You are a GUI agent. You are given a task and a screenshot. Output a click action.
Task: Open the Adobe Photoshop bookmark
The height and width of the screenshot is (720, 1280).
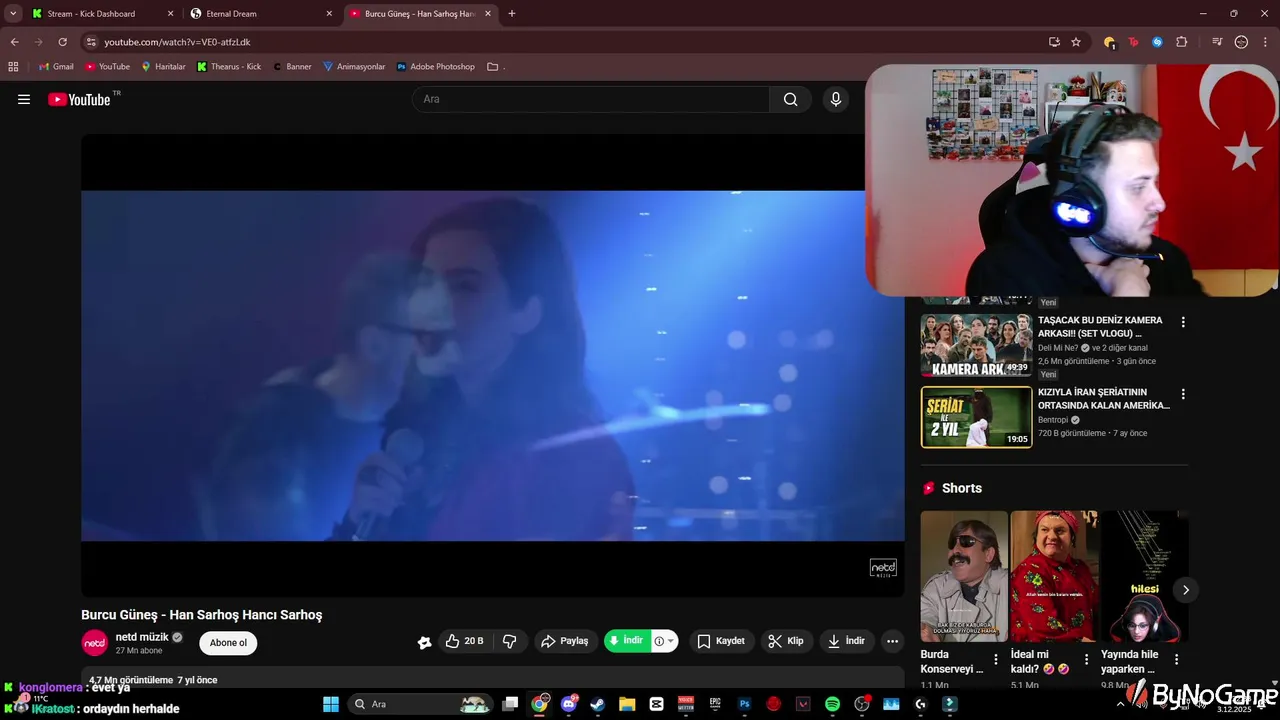(x=436, y=67)
